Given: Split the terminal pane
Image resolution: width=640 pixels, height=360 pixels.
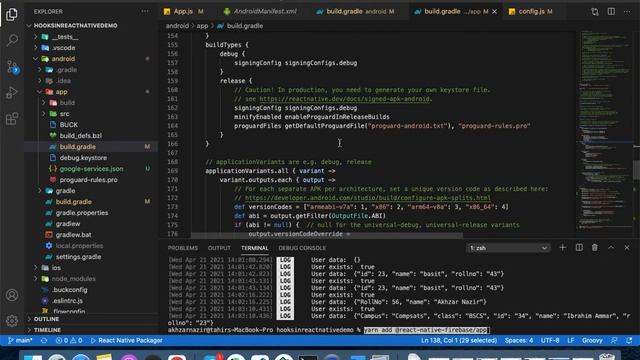Looking at the screenshot, I should coord(579,247).
